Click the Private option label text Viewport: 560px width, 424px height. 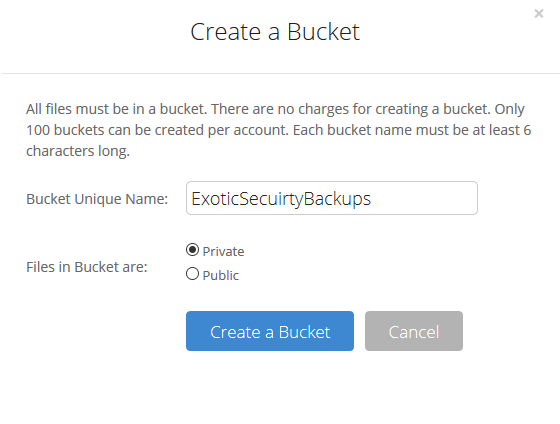point(223,251)
